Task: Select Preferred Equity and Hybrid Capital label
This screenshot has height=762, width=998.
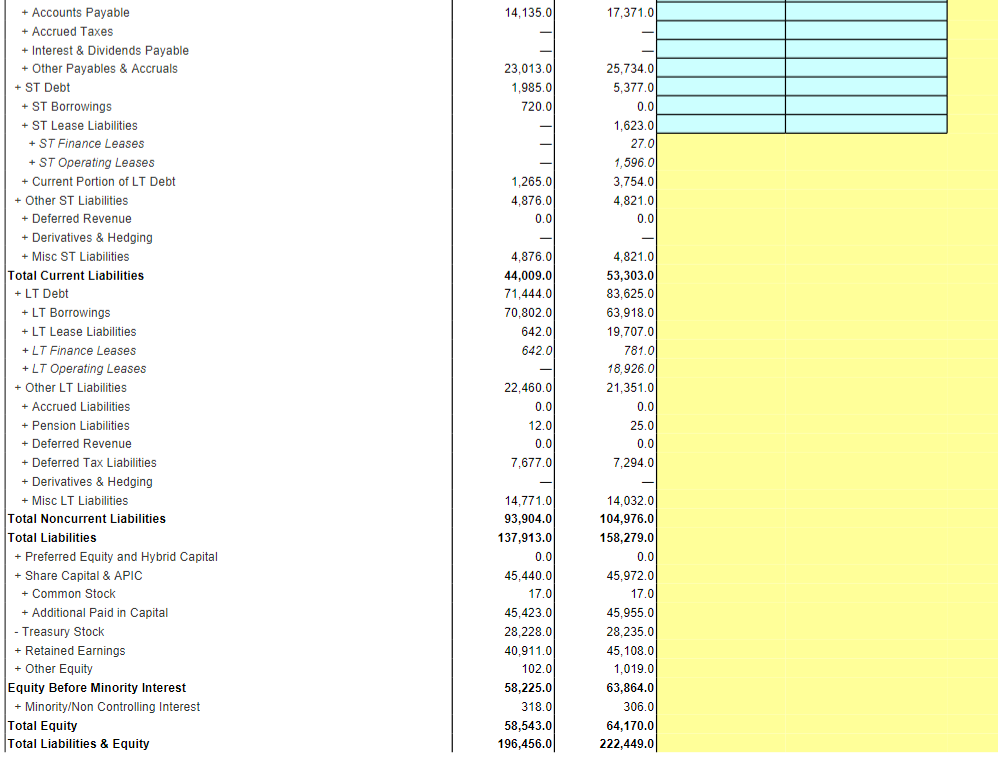Action: (121, 557)
